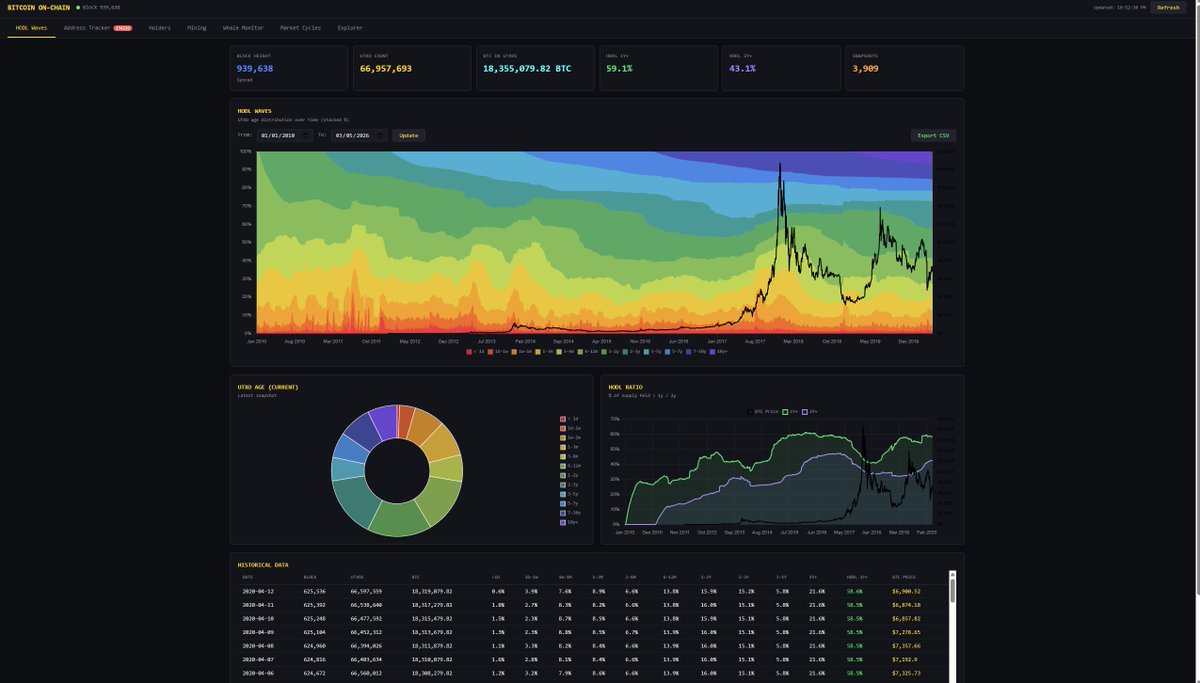Screen dimensions: 1200x683
Task: Click HODL 1Y+ value 59.1%
Action: pos(619,69)
